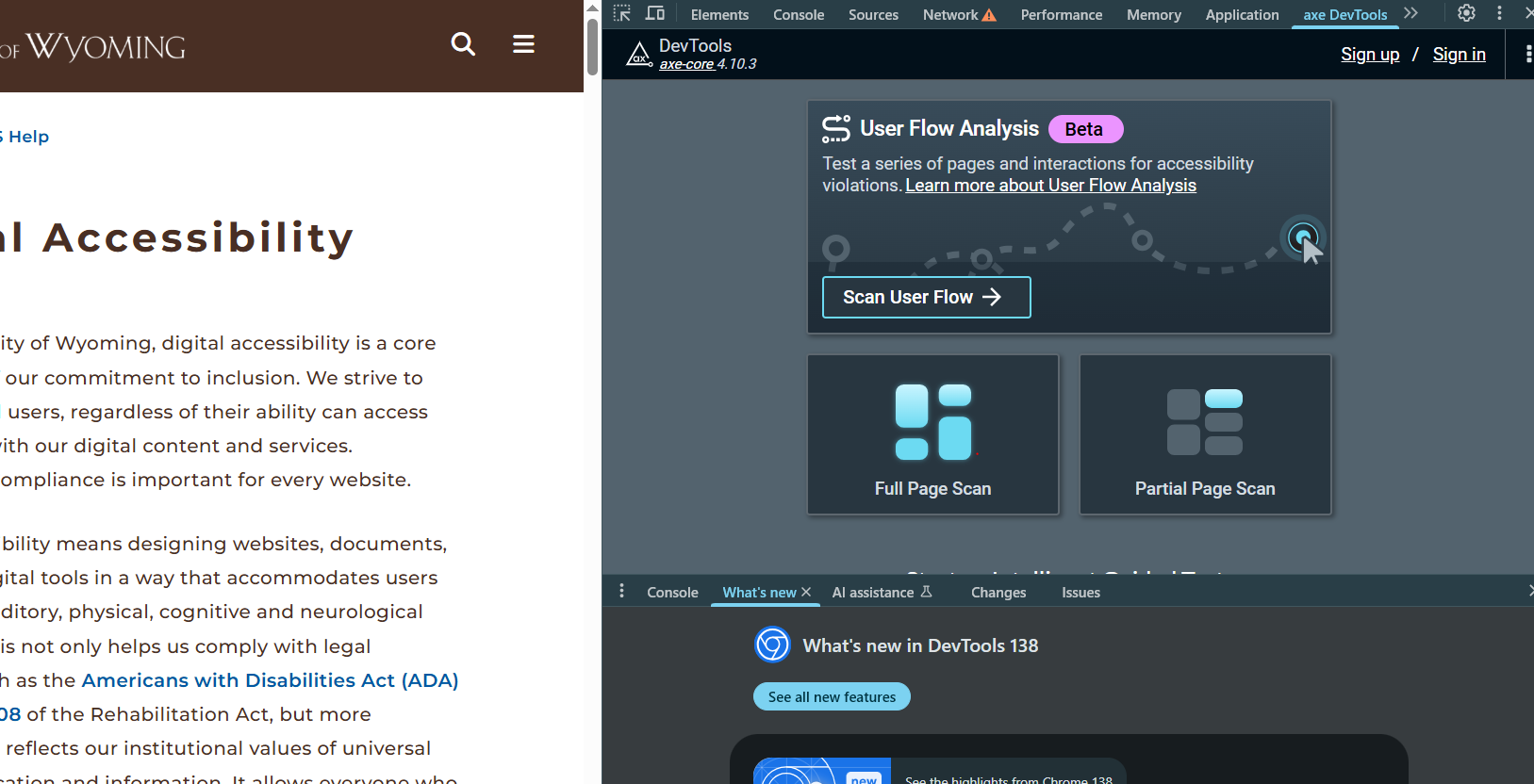The width and height of the screenshot is (1534, 784).
Task: Click the Chrome logo beside What's new heading
Action: pos(772,645)
